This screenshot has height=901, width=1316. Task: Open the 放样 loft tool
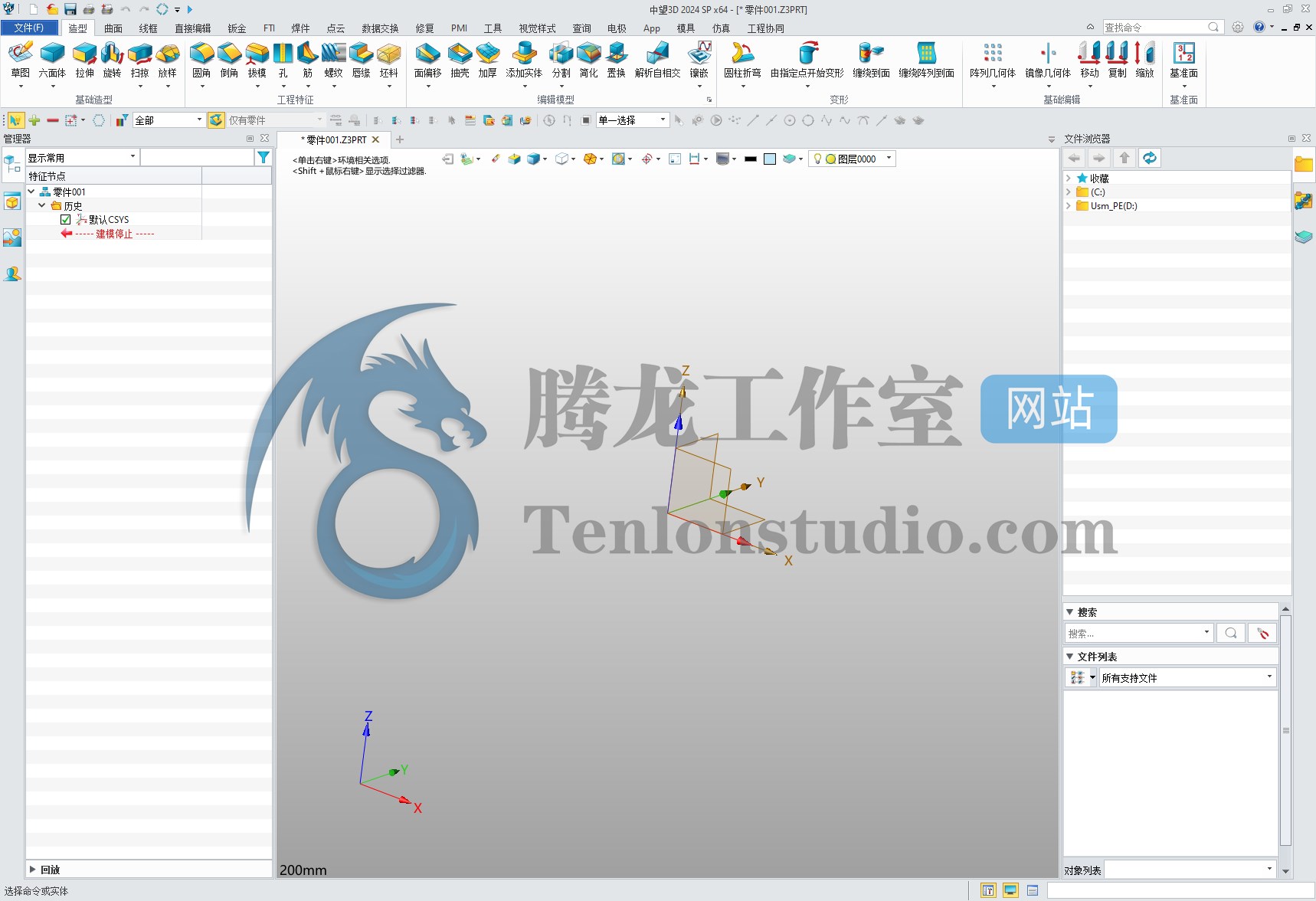pyautogui.click(x=167, y=60)
